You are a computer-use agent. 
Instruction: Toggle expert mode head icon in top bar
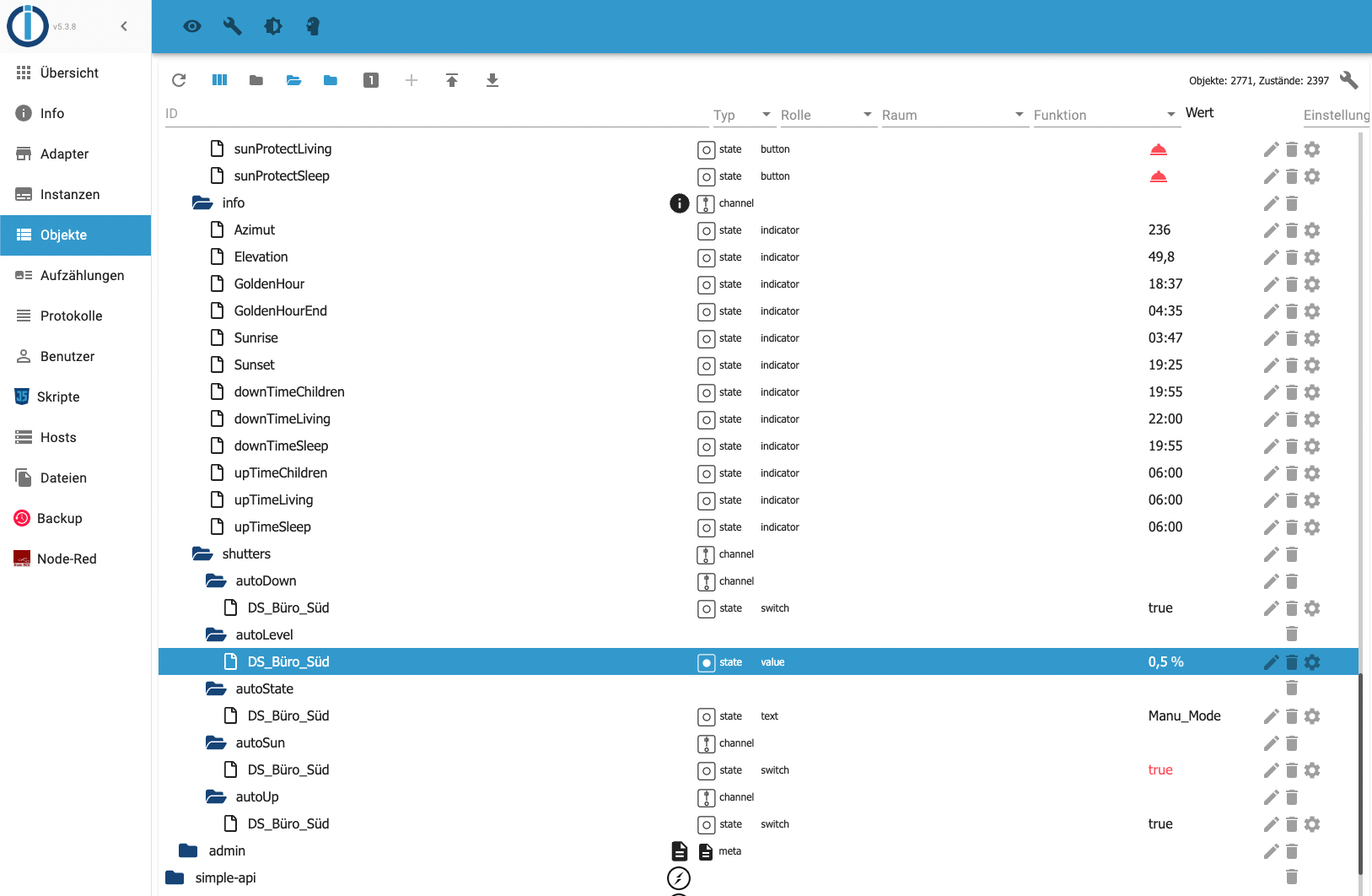pos(313,26)
